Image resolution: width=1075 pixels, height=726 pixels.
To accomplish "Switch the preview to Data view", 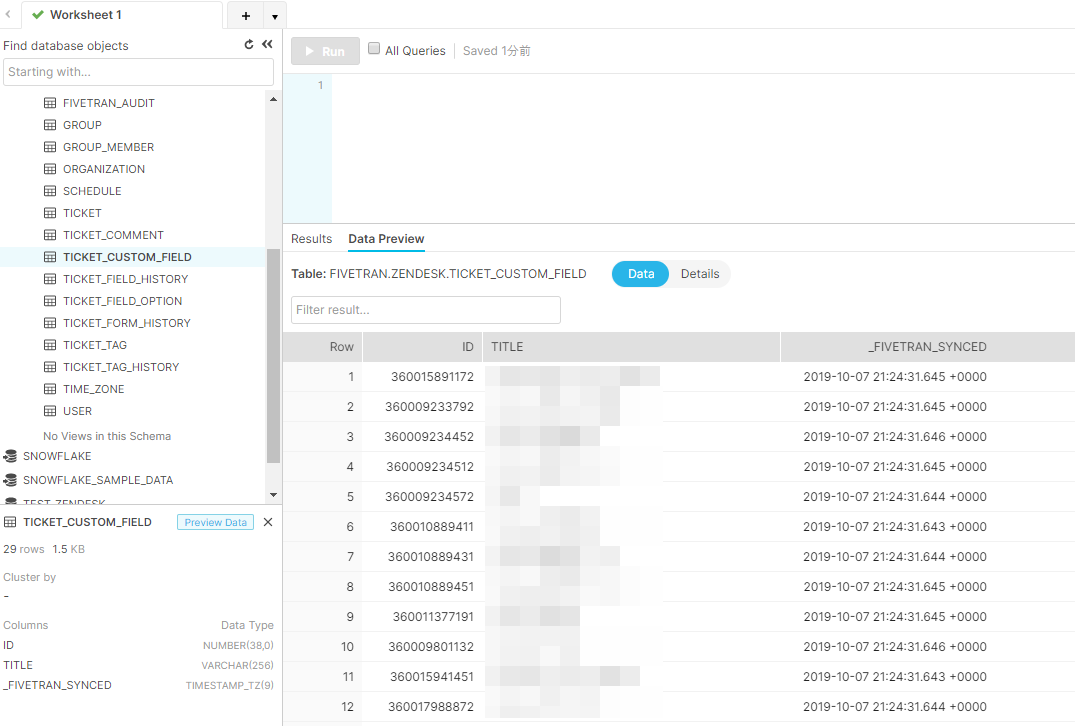I will point(640,273).
